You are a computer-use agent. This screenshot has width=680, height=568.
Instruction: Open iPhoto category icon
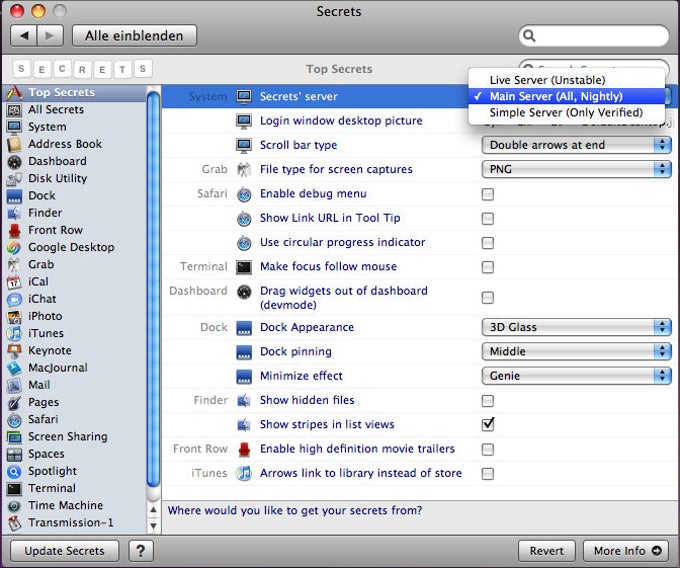(14, 317)
